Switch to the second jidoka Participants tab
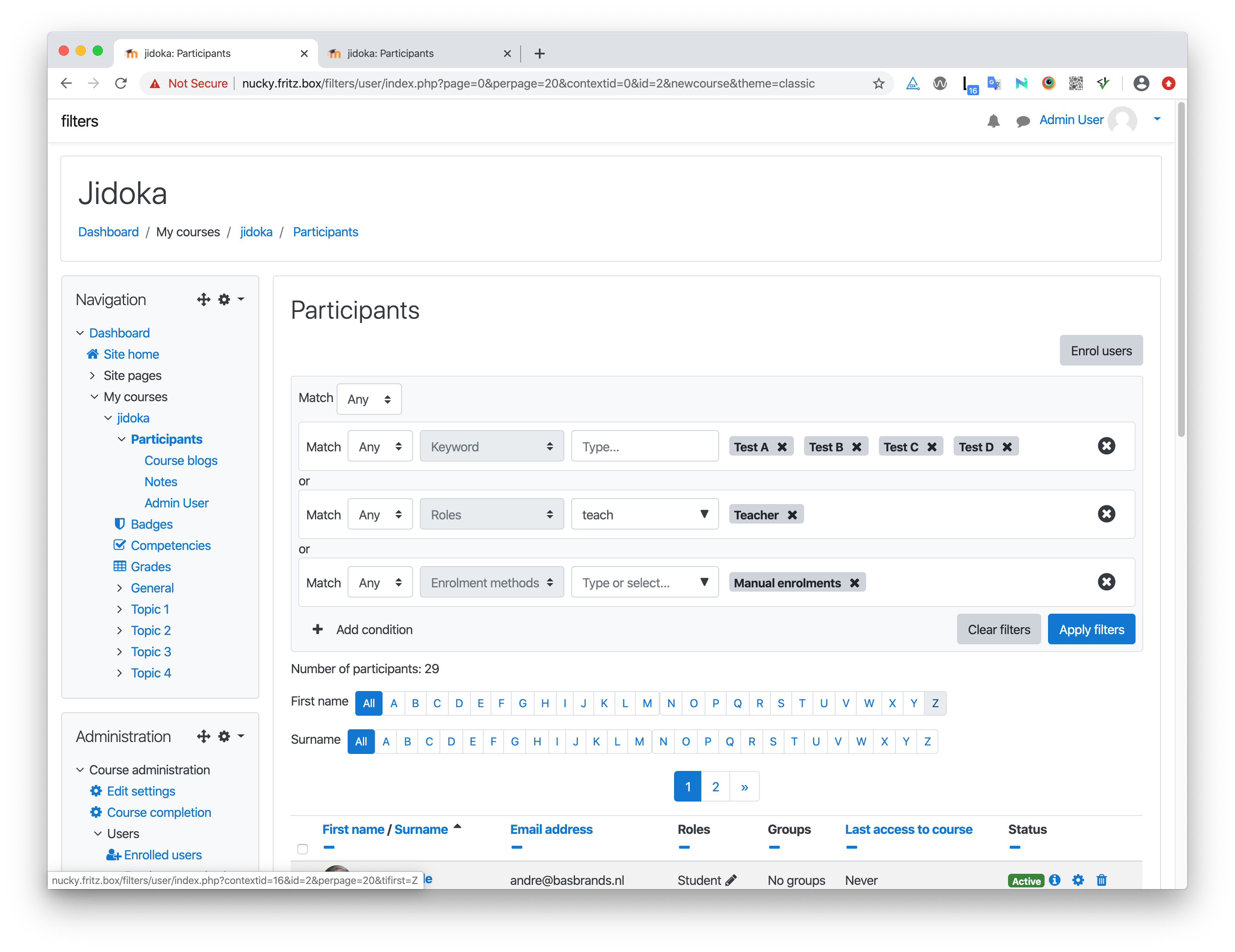 click(419, 53)
